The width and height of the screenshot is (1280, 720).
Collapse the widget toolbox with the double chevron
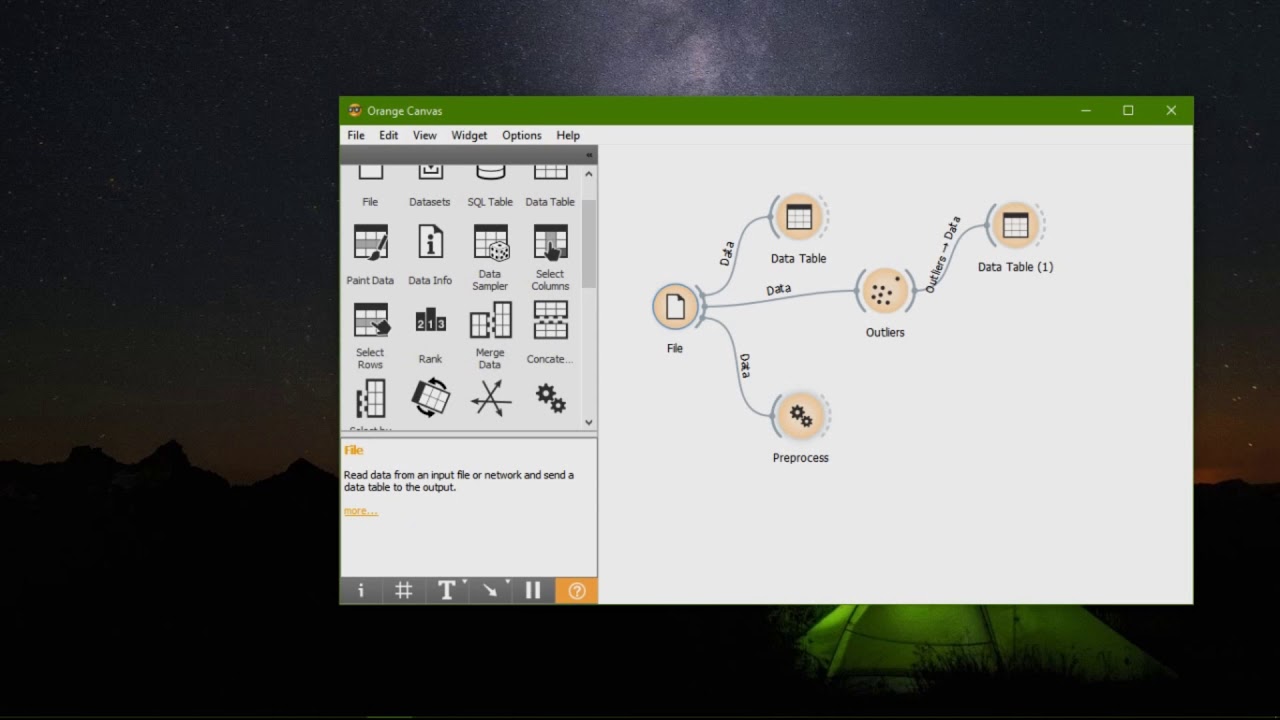589,155
